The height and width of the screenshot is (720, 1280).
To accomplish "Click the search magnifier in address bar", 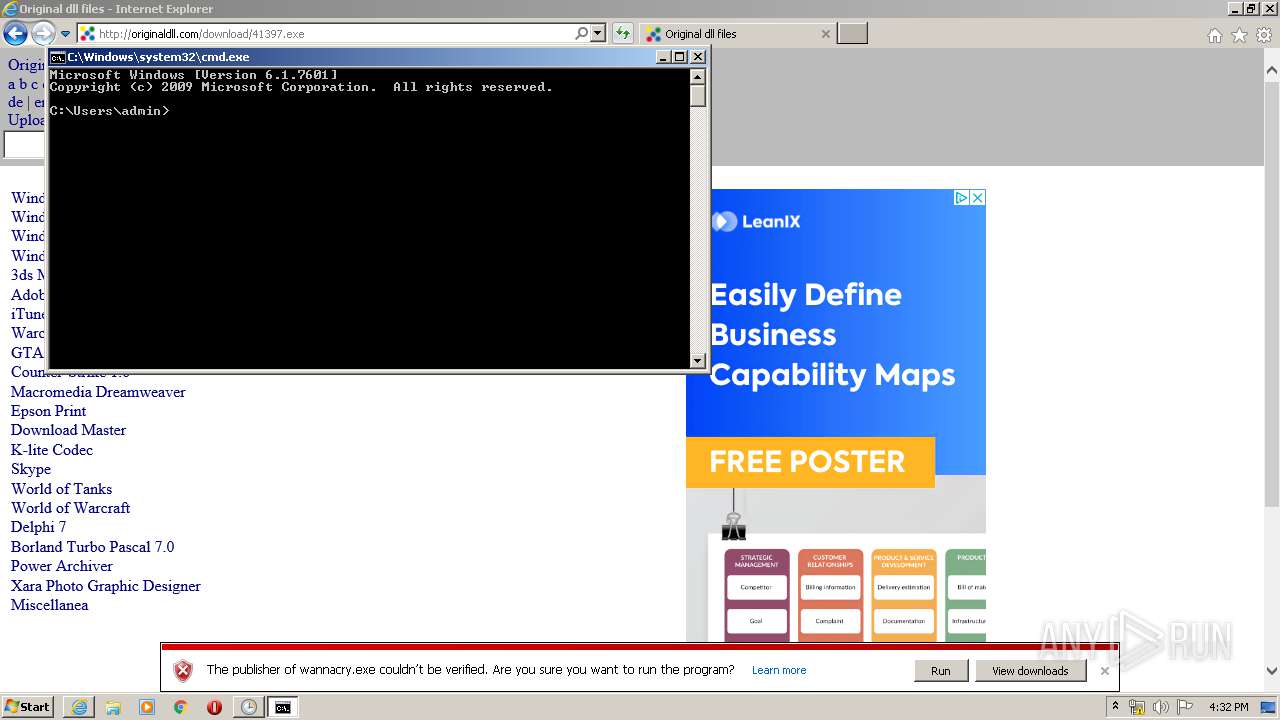I will (x=581, y=33).
